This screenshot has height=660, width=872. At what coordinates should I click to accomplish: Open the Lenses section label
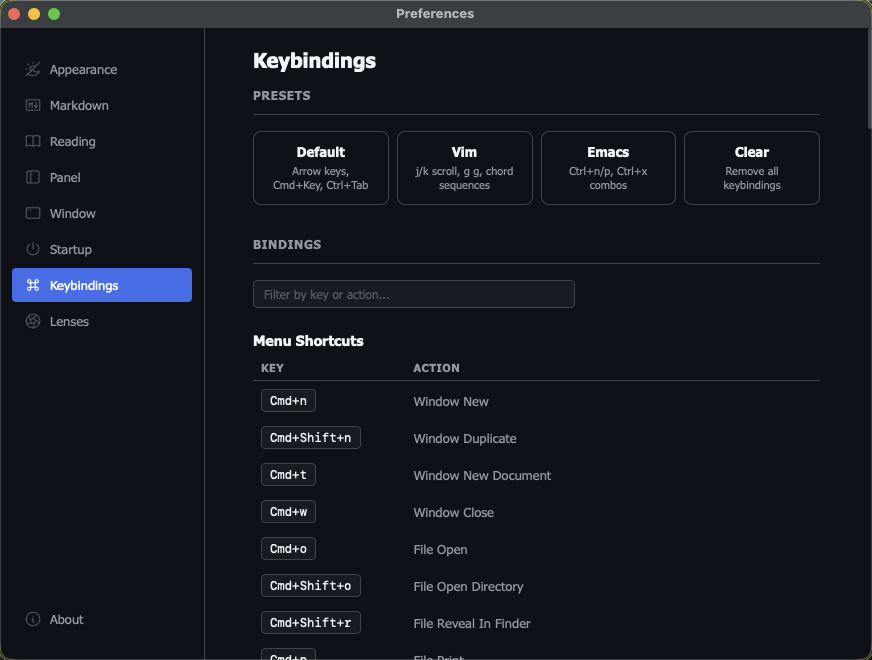click(x=69, y=321)
